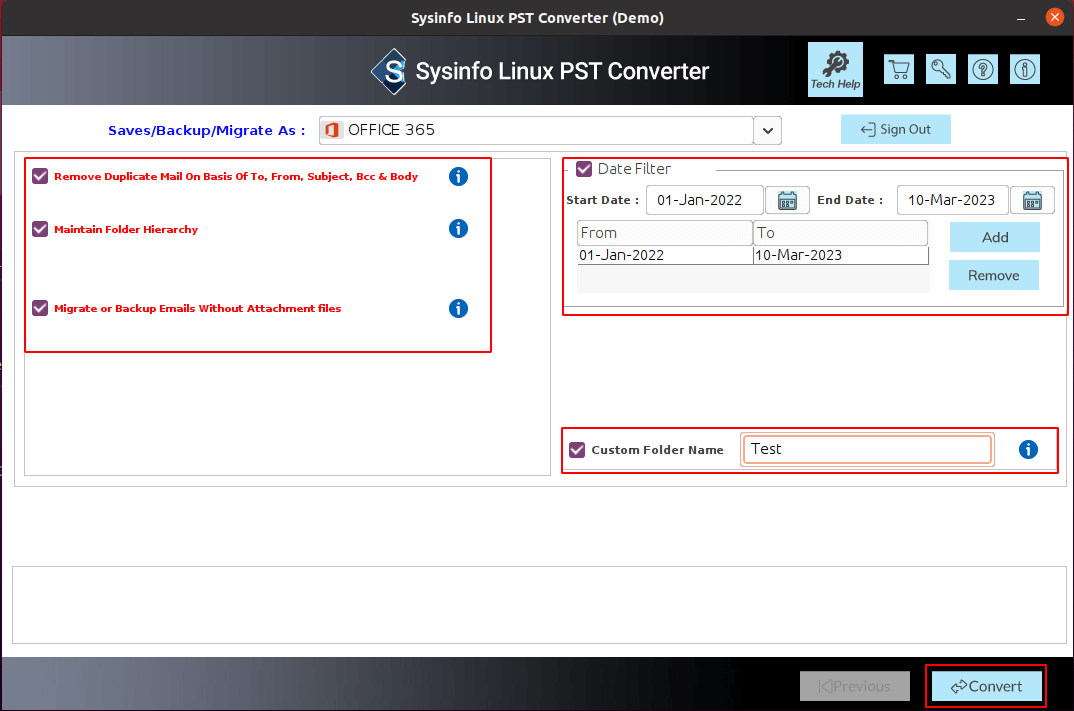
Task: Uncheck Remove Duplicate Mail checkbox
Action: point(40,176)
